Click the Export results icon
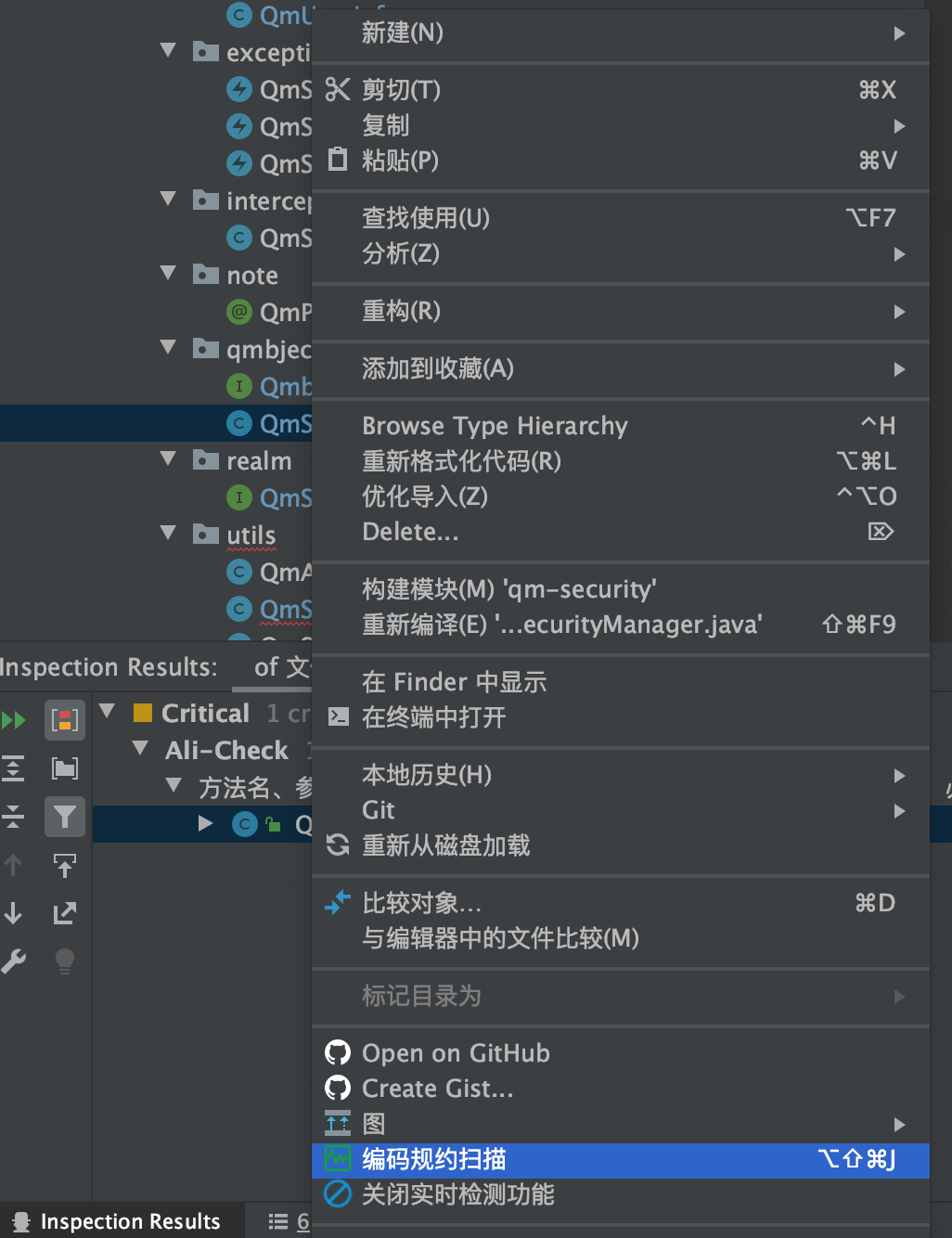 pyautogui.click(x=65, y=913)
